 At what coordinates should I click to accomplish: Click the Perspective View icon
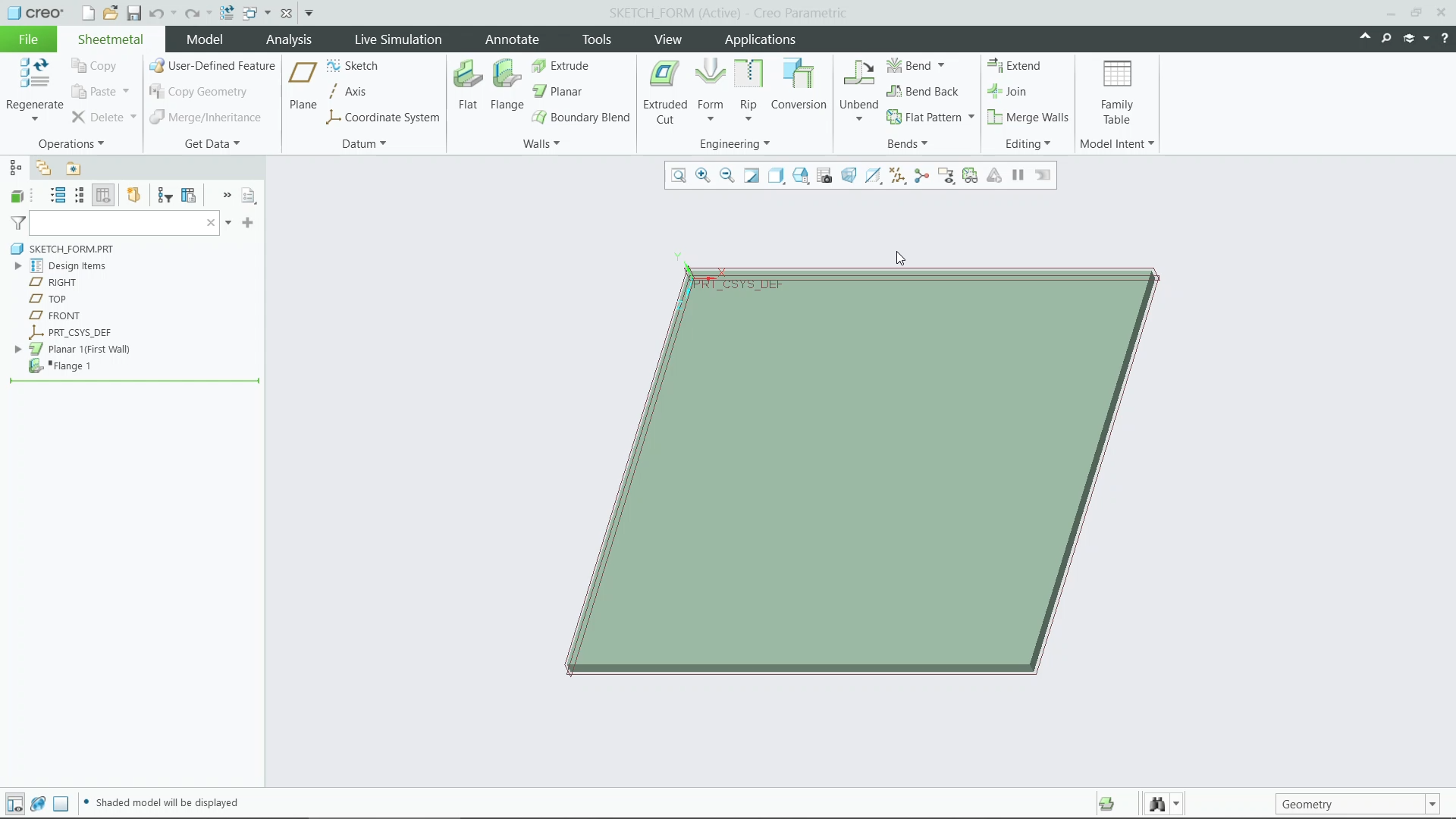tap(849, 175)
